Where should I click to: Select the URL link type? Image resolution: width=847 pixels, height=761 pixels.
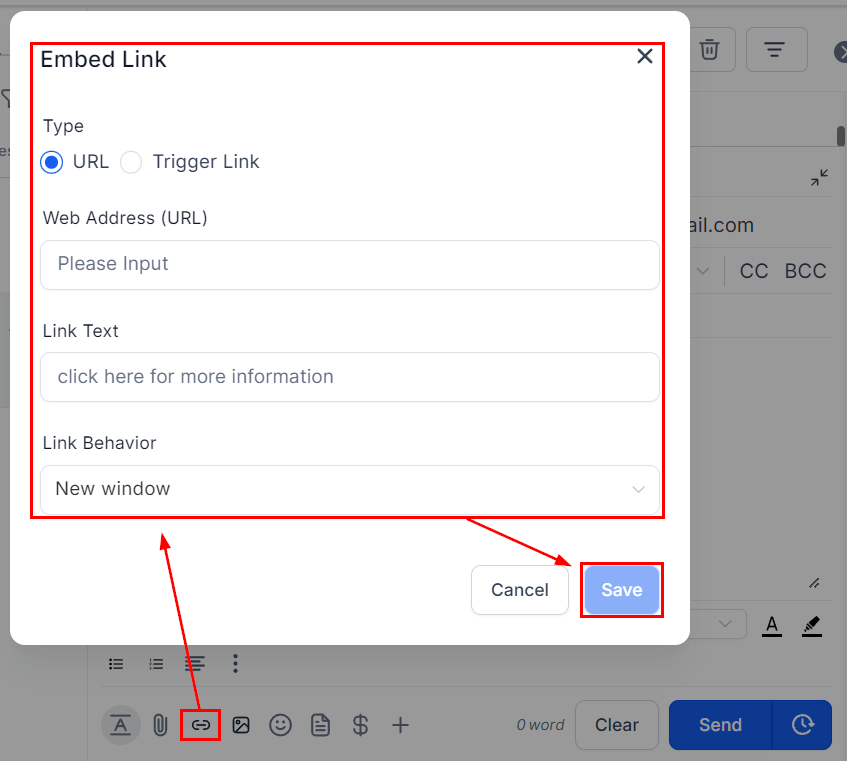(x=52, y=162)
